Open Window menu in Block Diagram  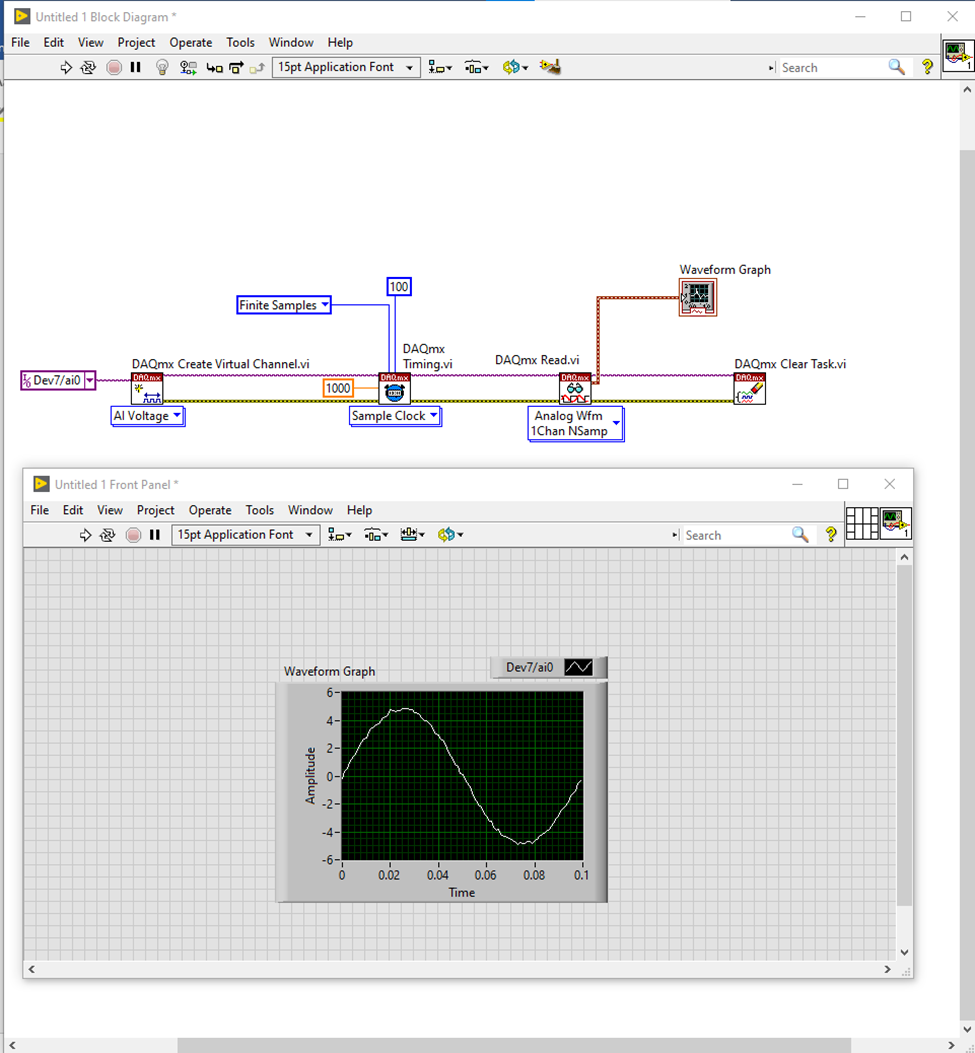tap(291, 42)
